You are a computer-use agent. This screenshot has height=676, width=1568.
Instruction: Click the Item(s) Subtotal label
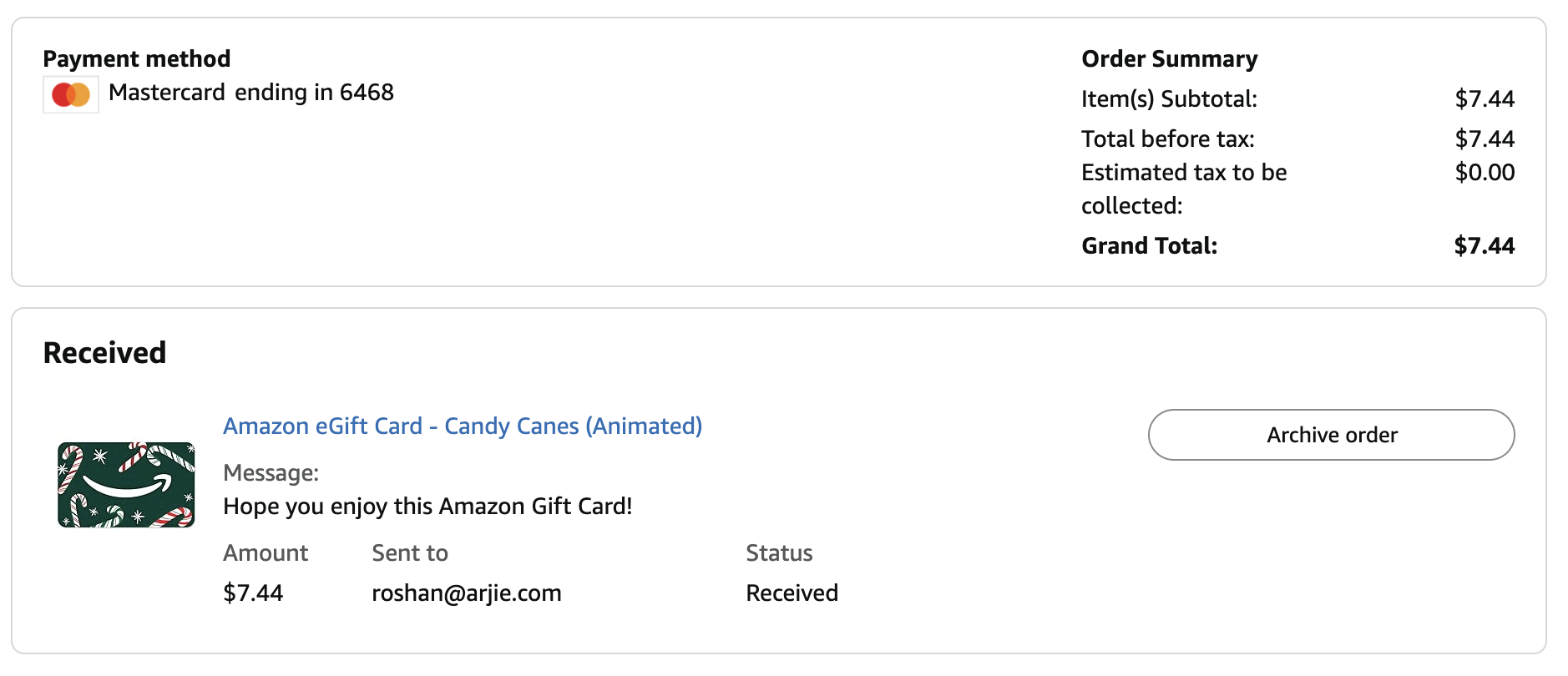(1169, 99)
